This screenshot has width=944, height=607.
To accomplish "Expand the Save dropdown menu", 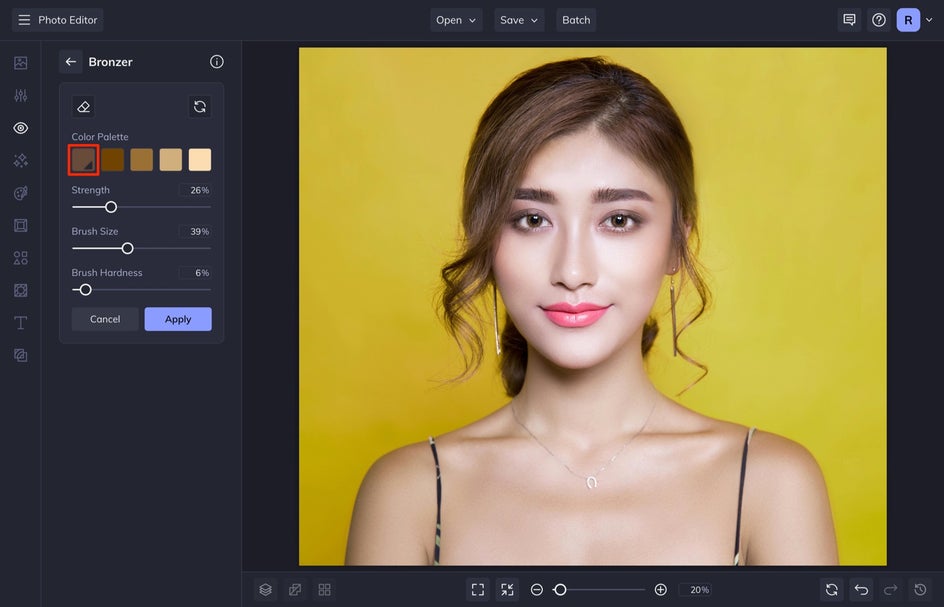I will 519,20.
